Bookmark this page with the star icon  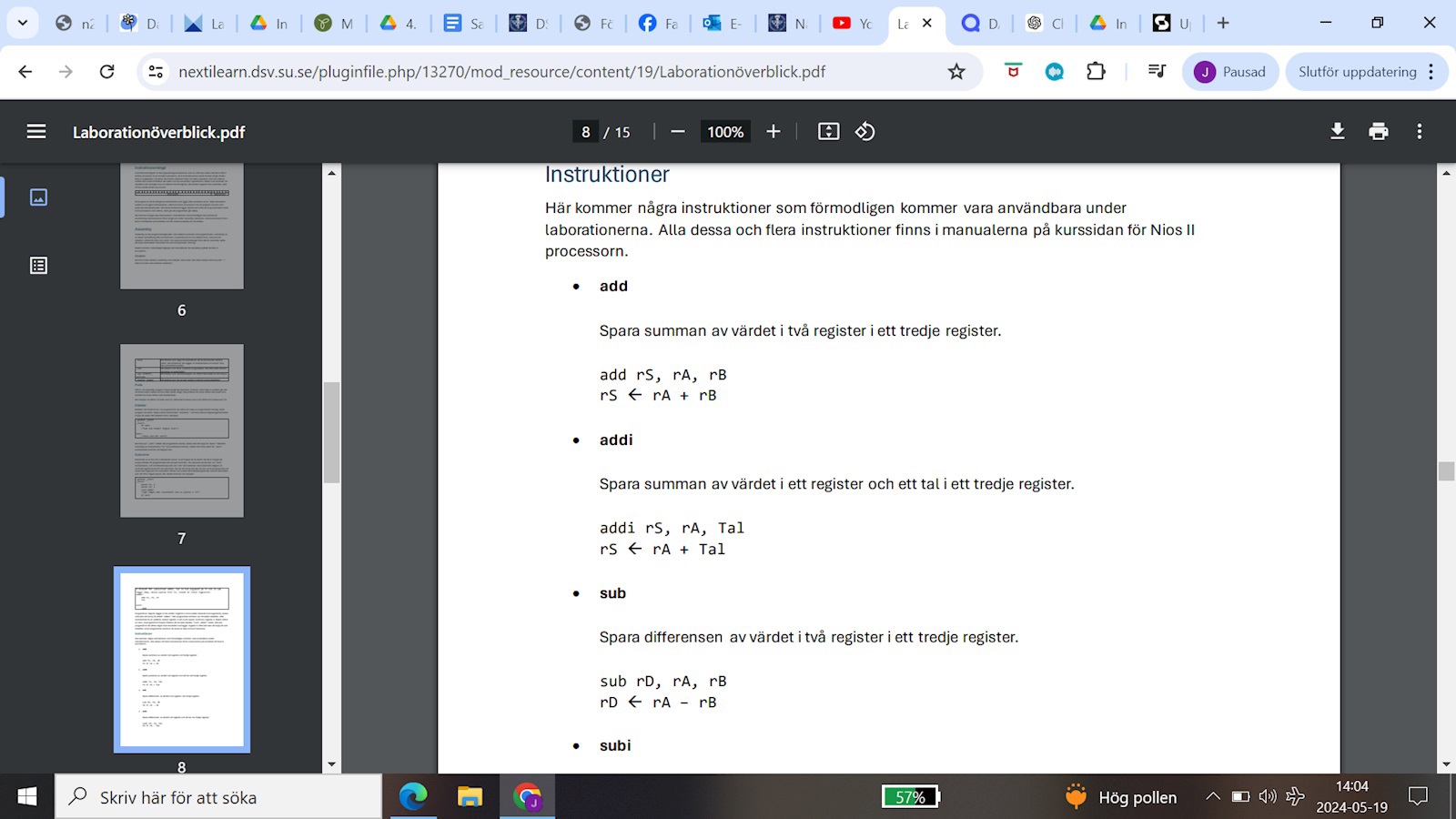tap(956, 72)
